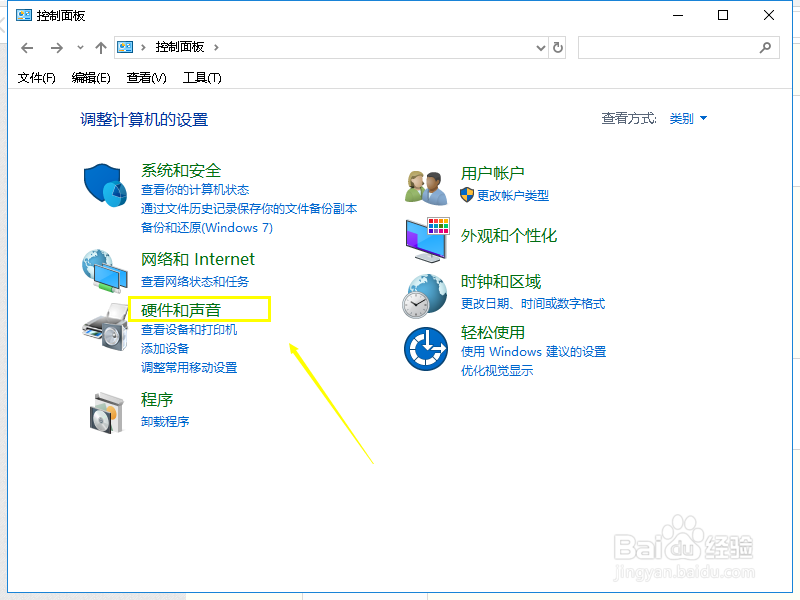Click the back navigation arrow
This screenshot has height=600, width=800.
click(x=27, y=47)
